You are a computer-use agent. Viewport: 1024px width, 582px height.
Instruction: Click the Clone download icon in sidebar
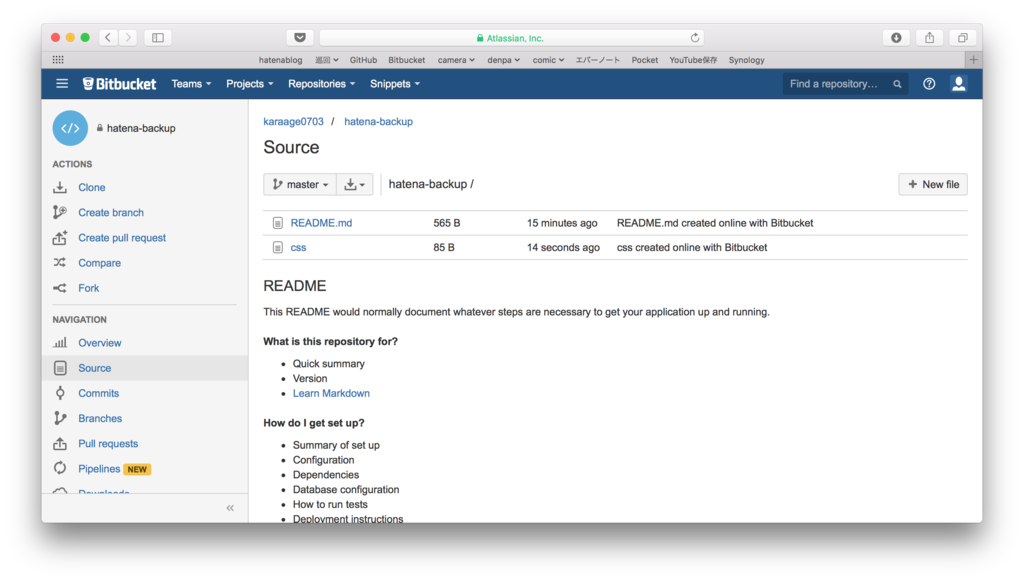coord(60,187)
